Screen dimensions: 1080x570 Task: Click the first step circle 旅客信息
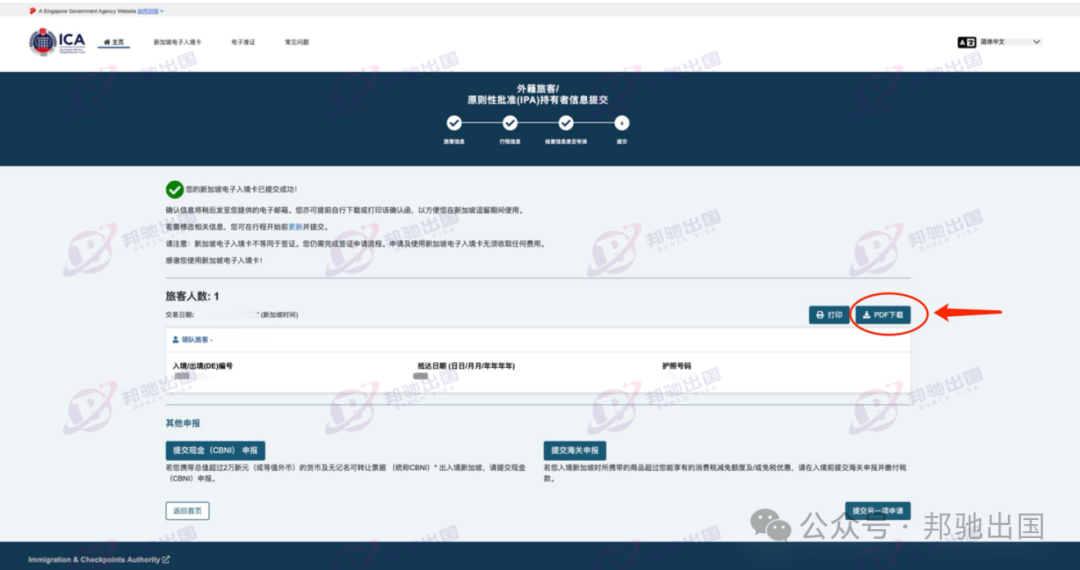(454, 123)
